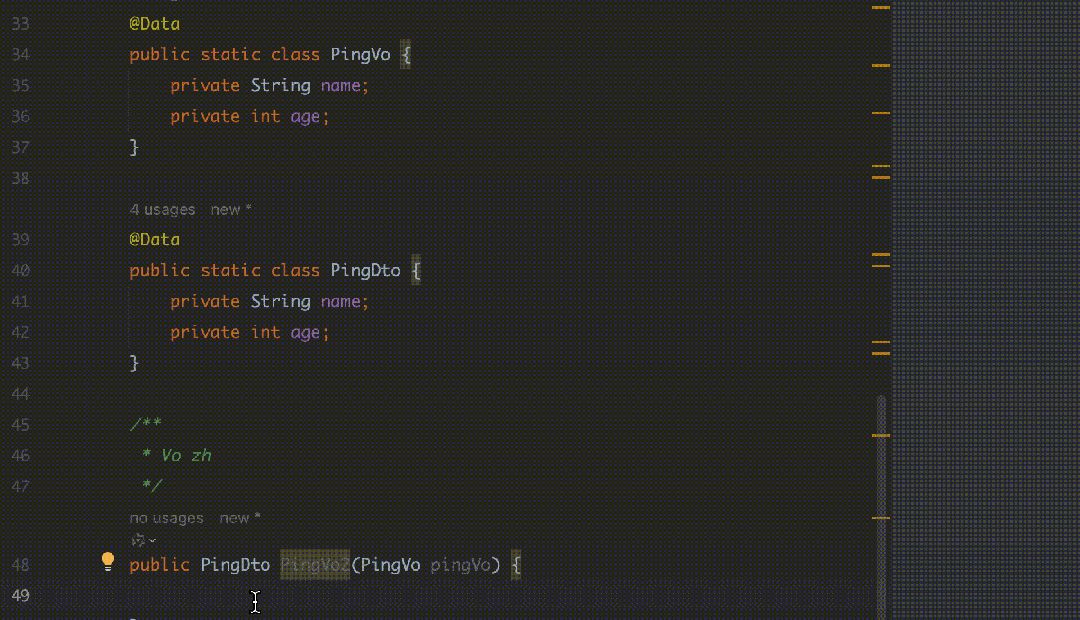Click the 'public' keyword on line 48

(159, 565)
